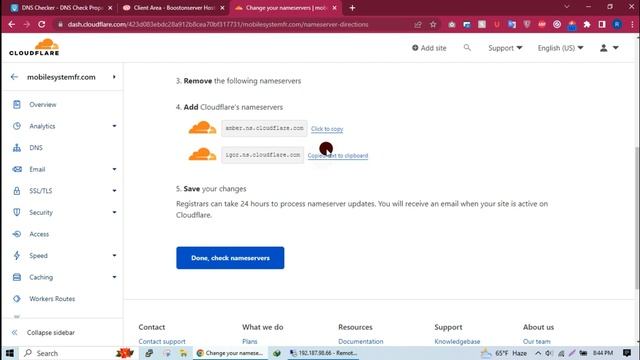Viewport: 640px width, 360px height.
Task: Click the browser back arrow
Action: click(x=11, y=24)
